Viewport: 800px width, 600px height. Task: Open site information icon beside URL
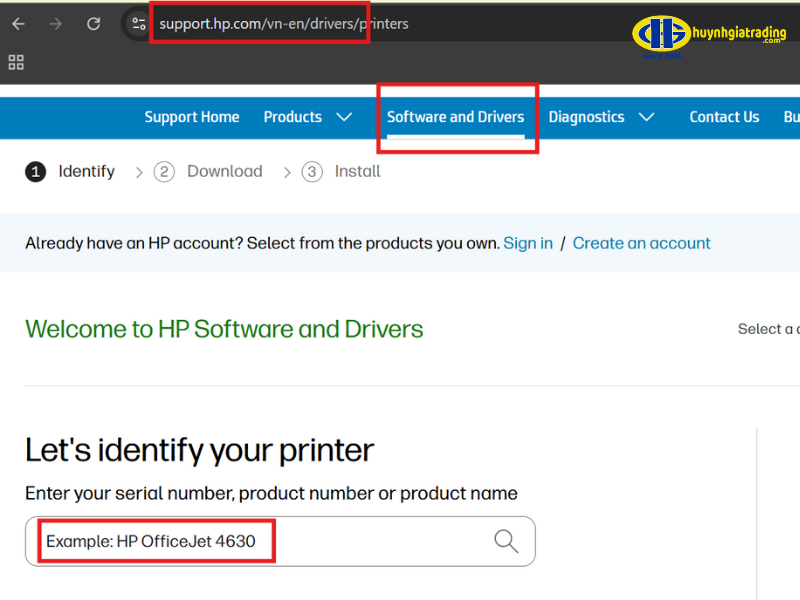[139, 24]
